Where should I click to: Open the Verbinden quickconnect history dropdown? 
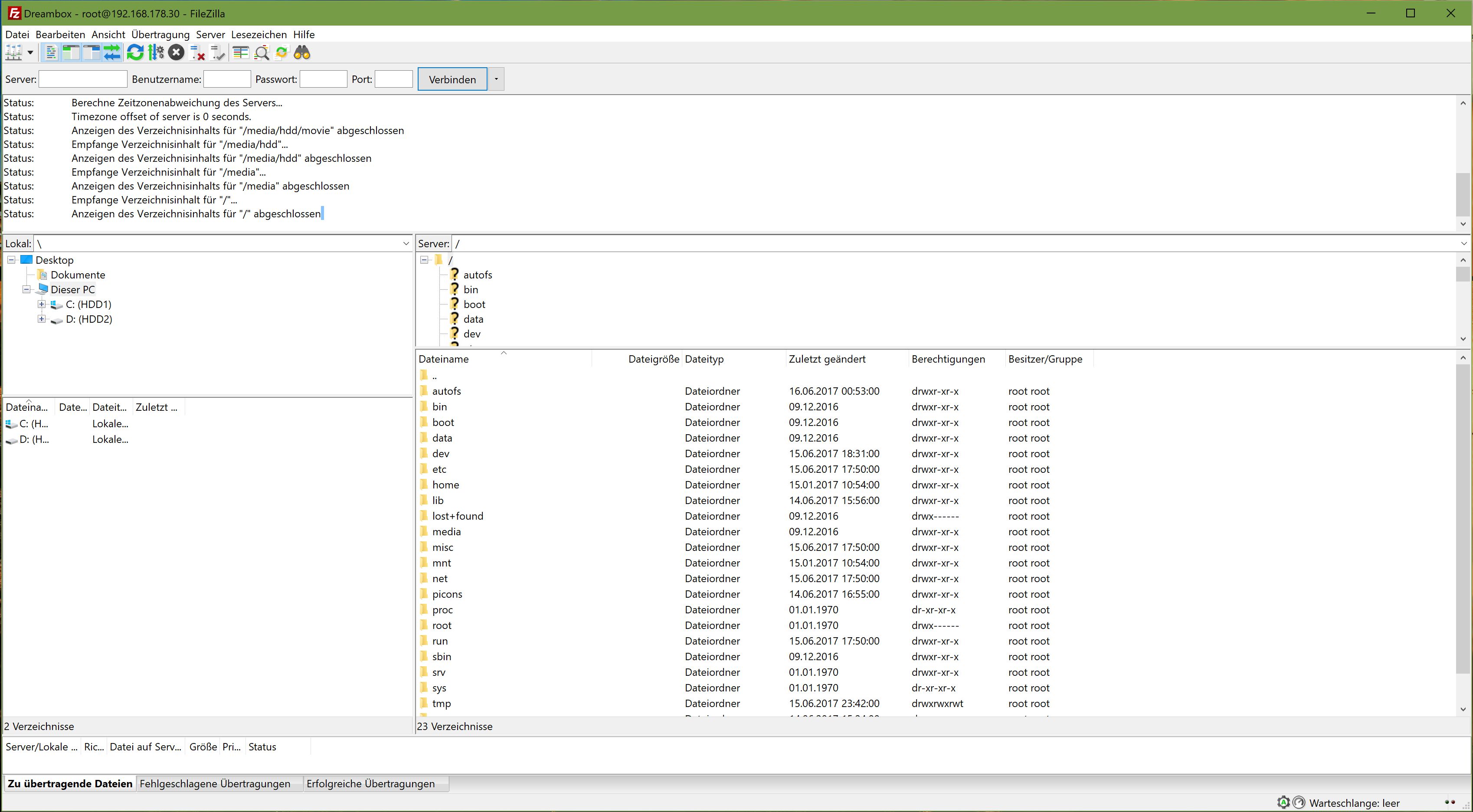496,79
